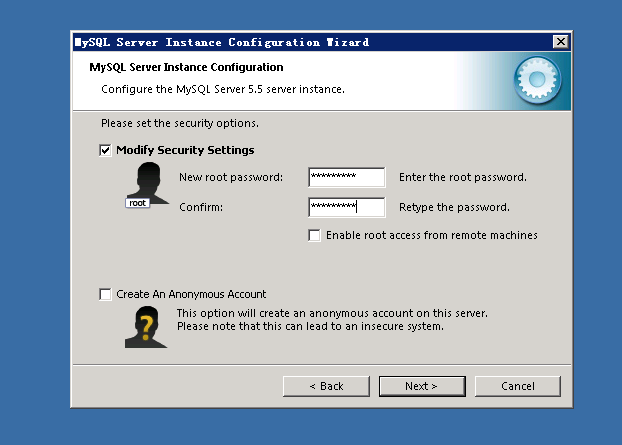Screen dimensions: 622x445
Task: Click the 'Retype the password.' hint text
Action: tap(454, 207)
